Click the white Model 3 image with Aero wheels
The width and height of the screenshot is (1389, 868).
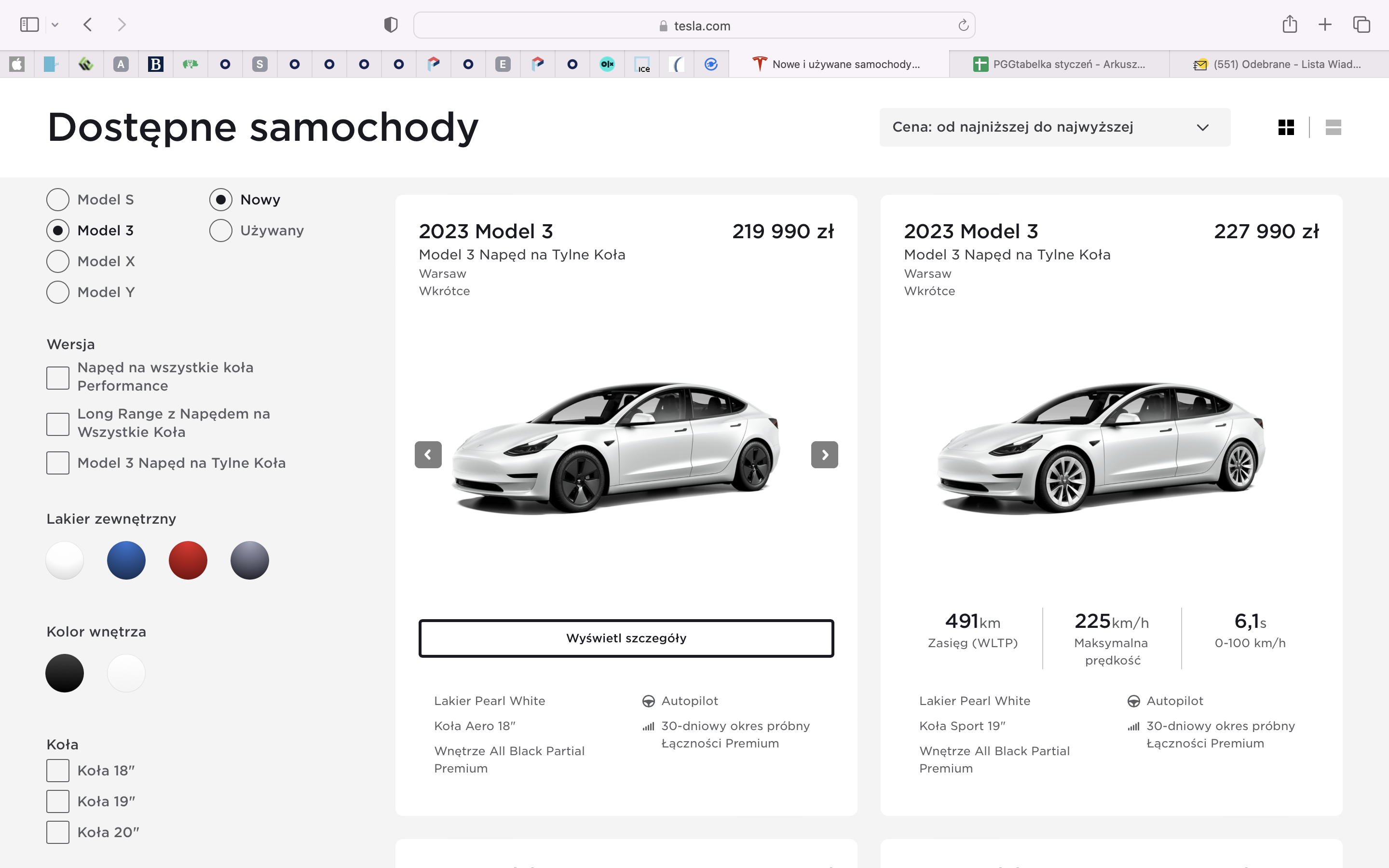616,448
